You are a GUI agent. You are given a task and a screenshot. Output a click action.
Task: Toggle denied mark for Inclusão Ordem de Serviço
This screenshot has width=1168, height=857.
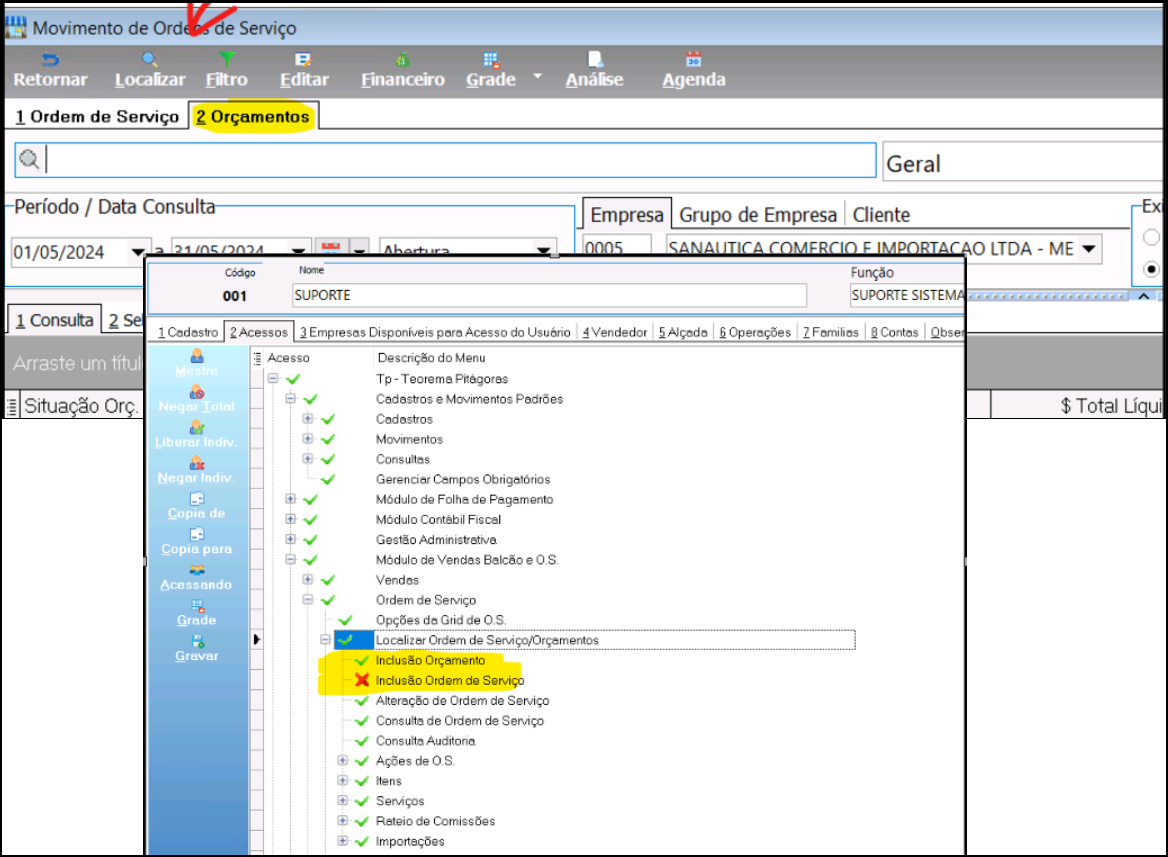click(362, 680)
